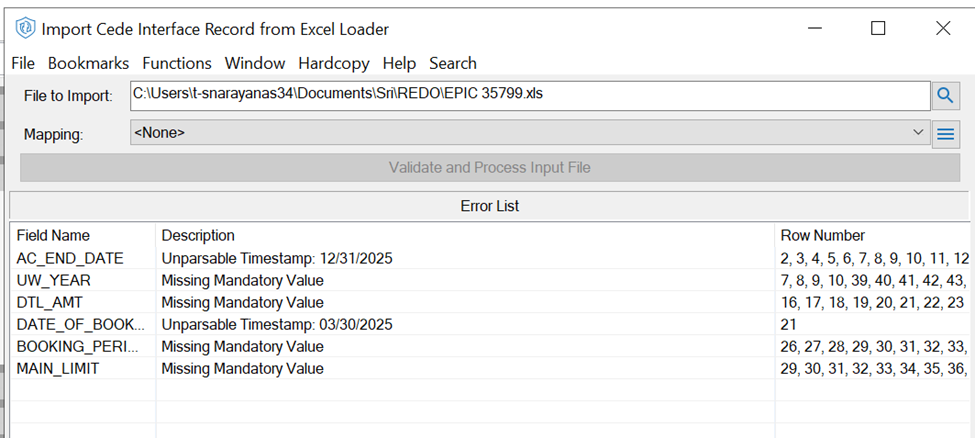Select the UW_YEAR field name cell
This screenshot has height=438, width=975.
pos(54,280)
